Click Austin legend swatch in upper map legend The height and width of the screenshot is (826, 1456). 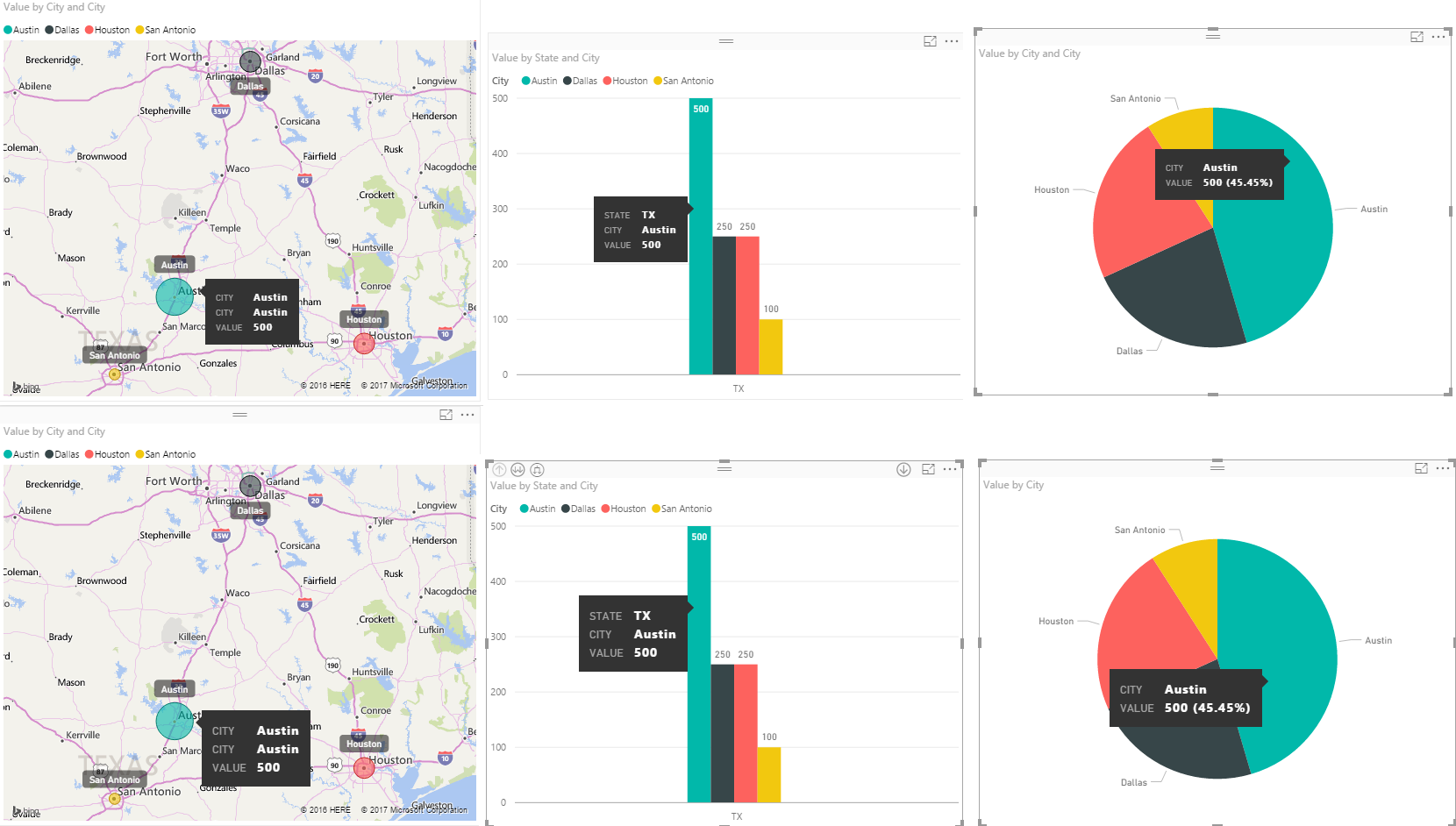coord(8,30)
